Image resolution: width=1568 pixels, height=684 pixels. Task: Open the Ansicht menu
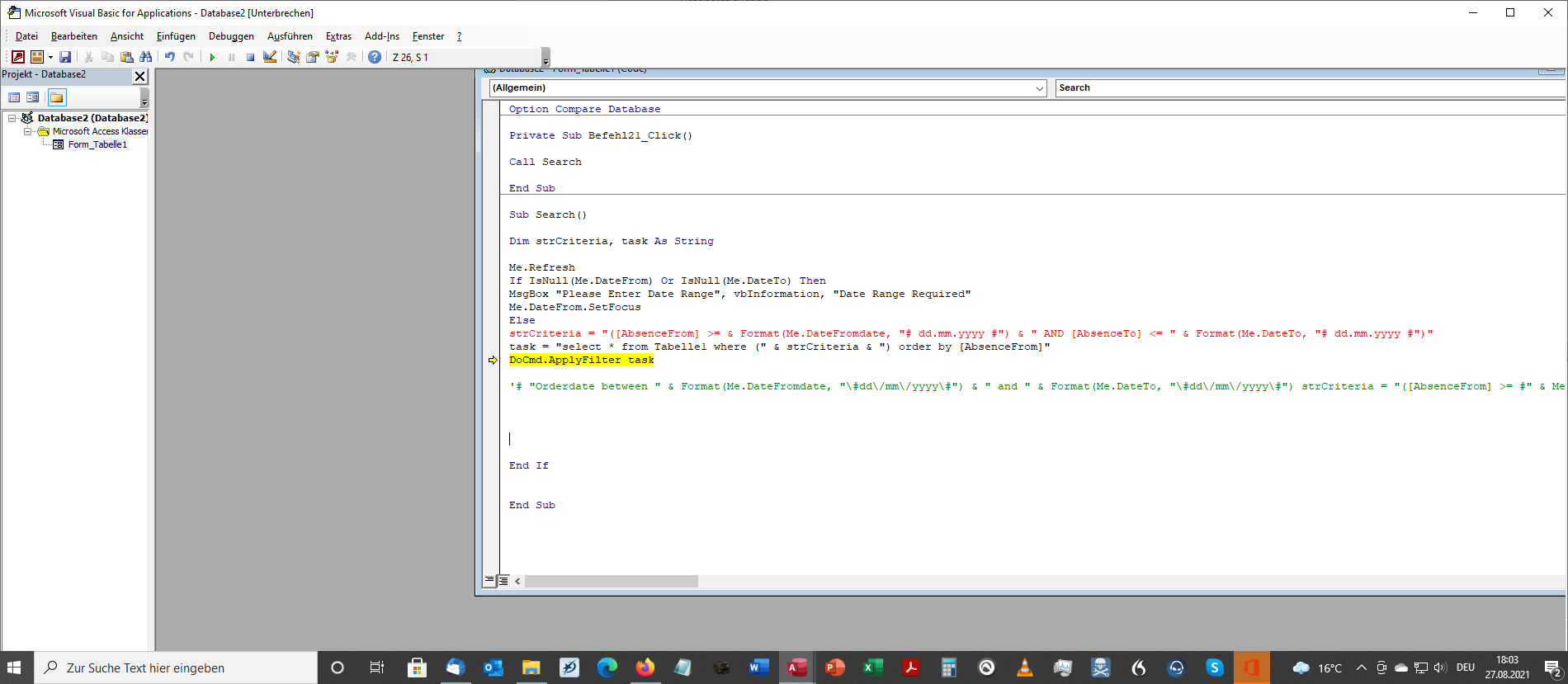pyautogui.click(x=127, y=36)
